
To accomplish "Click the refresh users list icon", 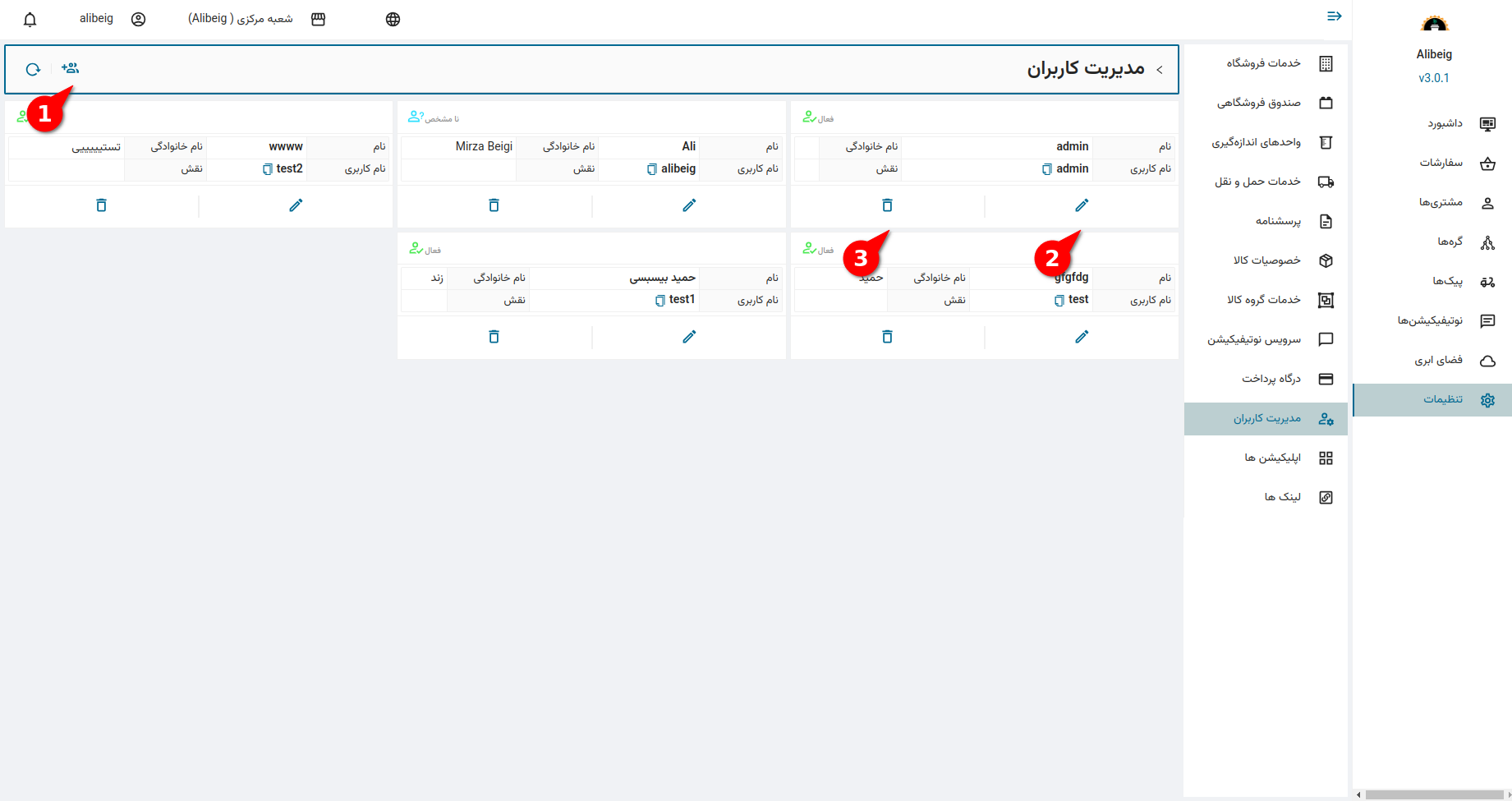I will pos(33,69).
